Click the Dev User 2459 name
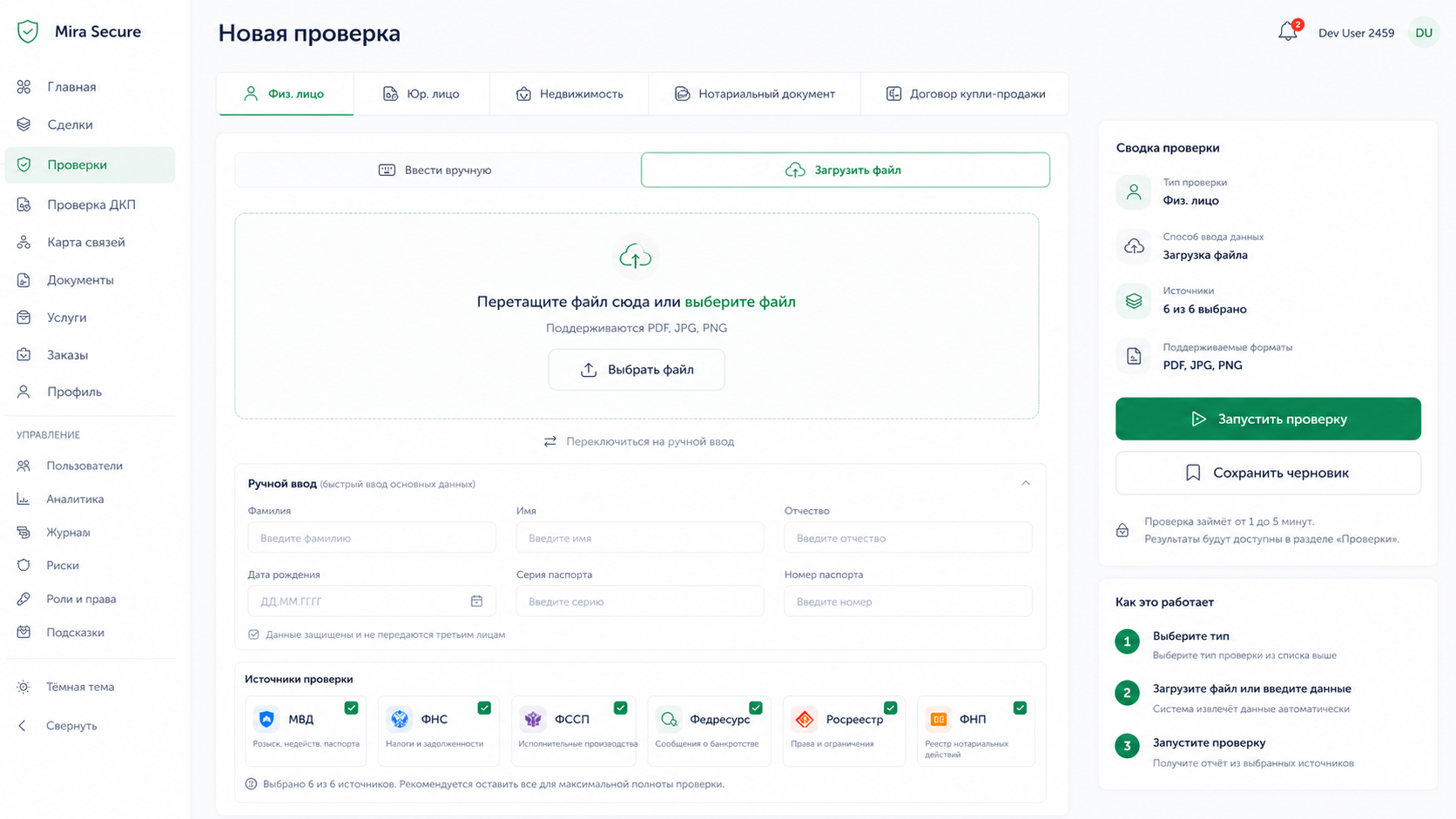Image resolution: width=1456 pixels, height=819 pixels. coord(1356,33)
